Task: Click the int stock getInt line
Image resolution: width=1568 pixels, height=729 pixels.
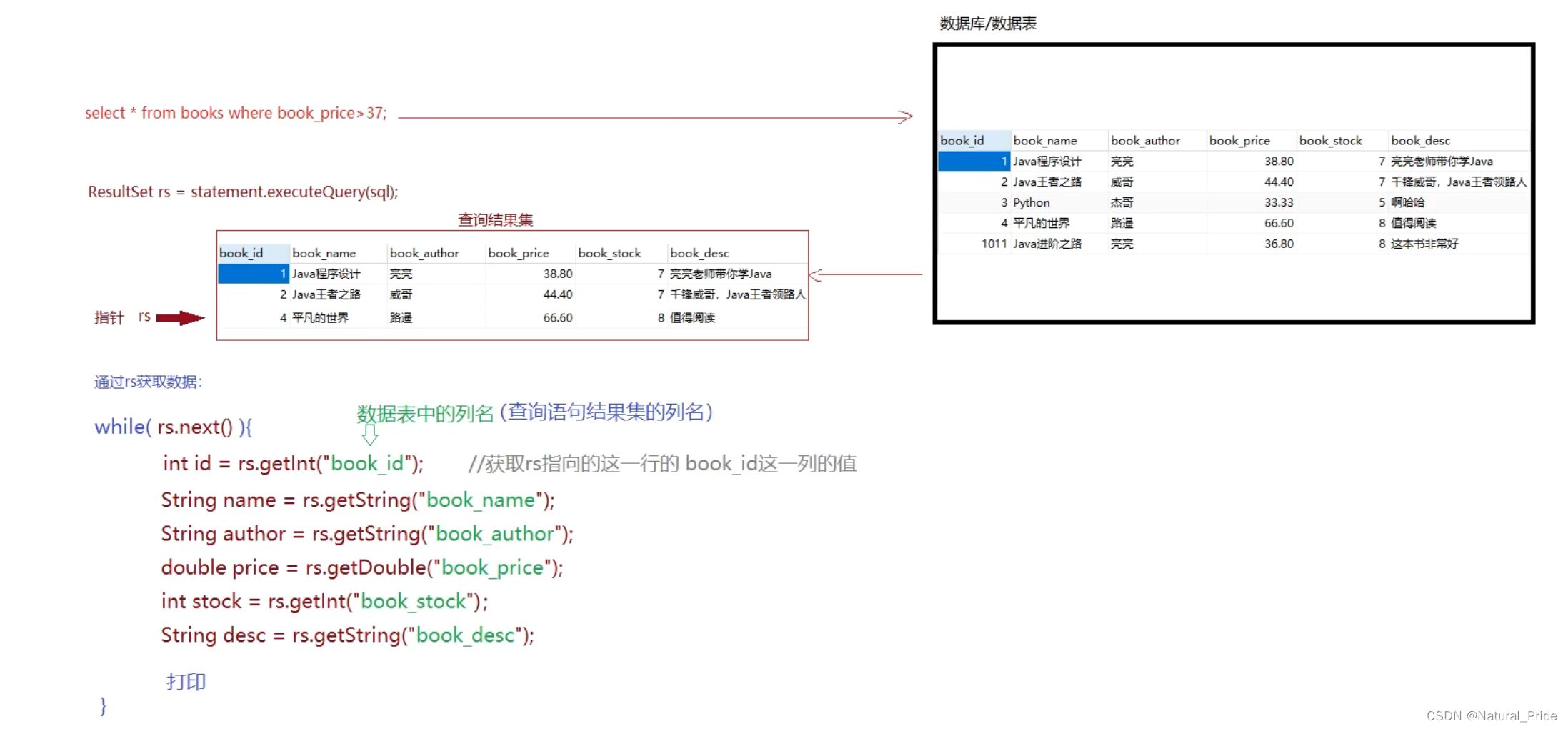Action: [x=324, y=601]
